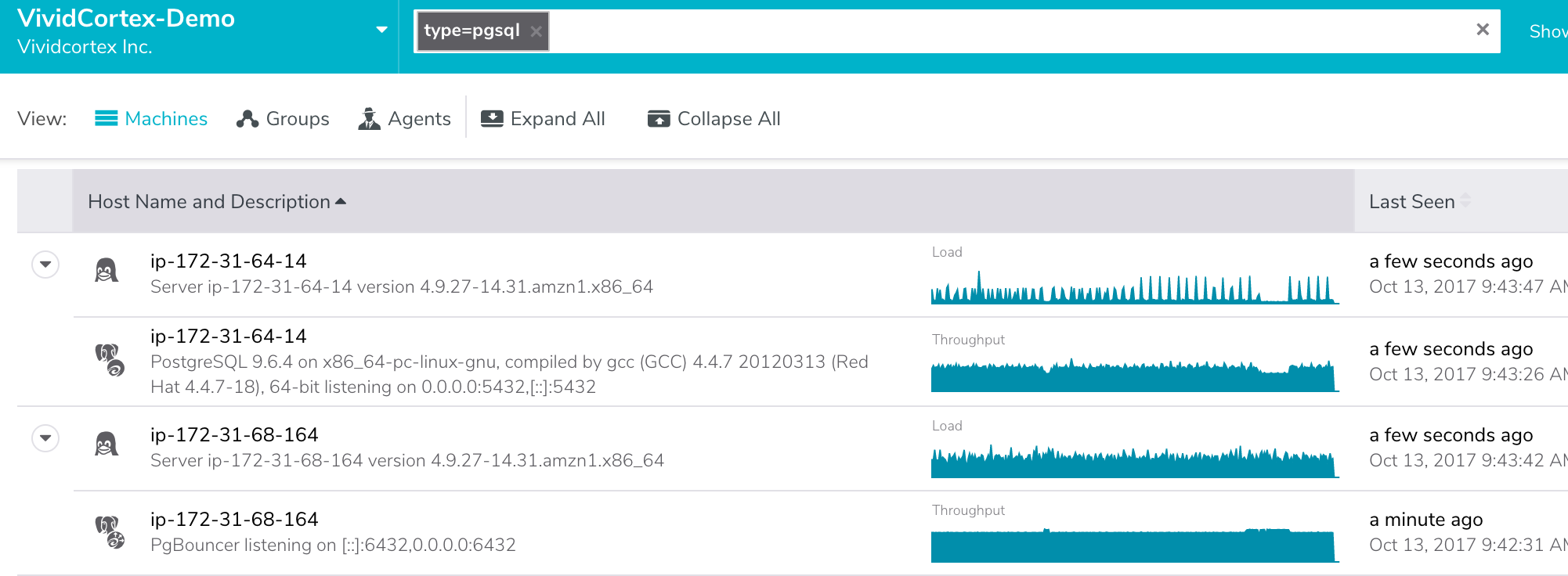Open ip-172-31-68-164 server host name
This screenshot has width=1568, height=576.
pyautogui.click(x=234, y=435)
